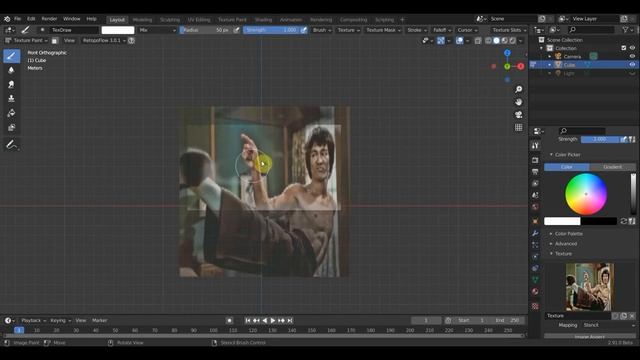The width and height of the screenshot is (640, 360).
Task: Open the Render properties tab
Action: pyautogui.click(x=535, y=160)
